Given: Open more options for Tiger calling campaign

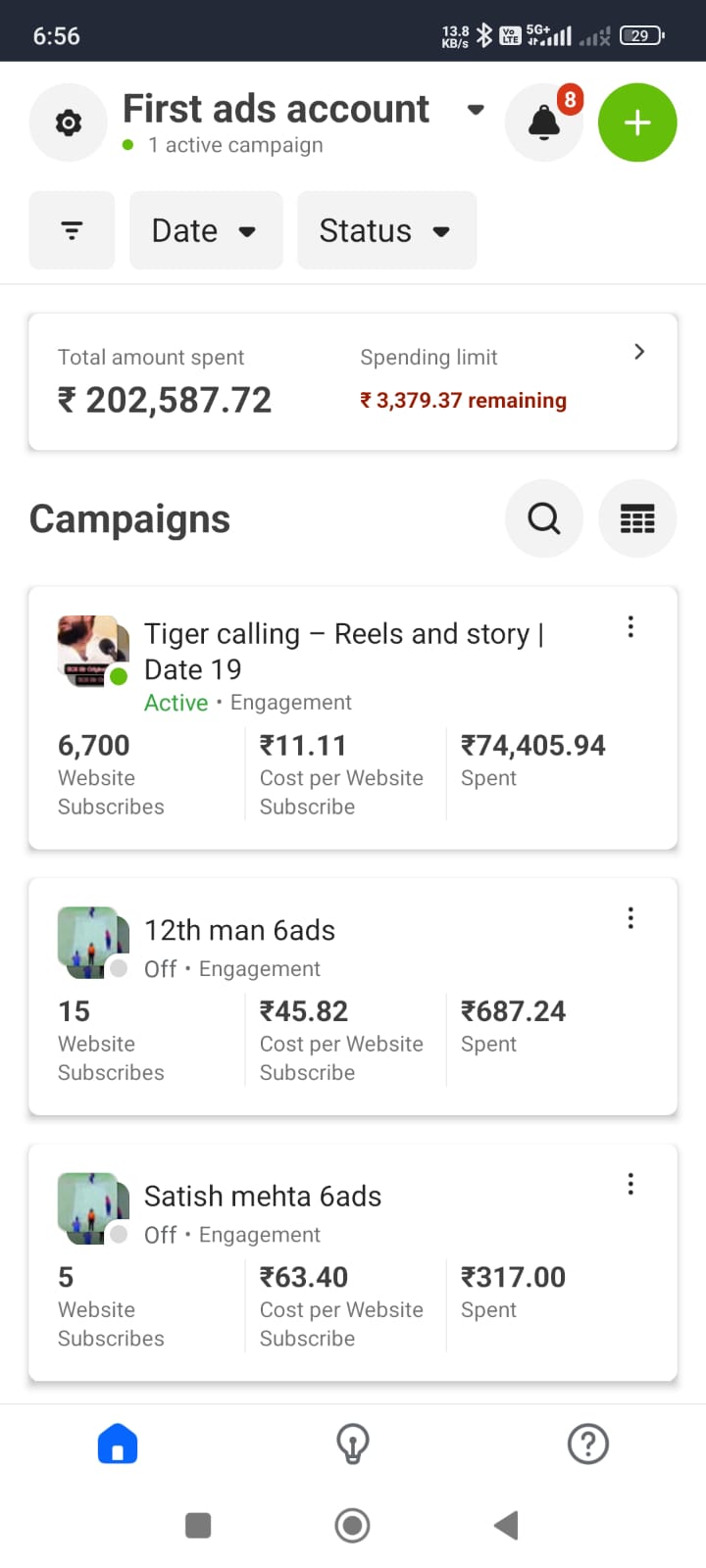Looking at the screenshot, I should click(630, 627).
